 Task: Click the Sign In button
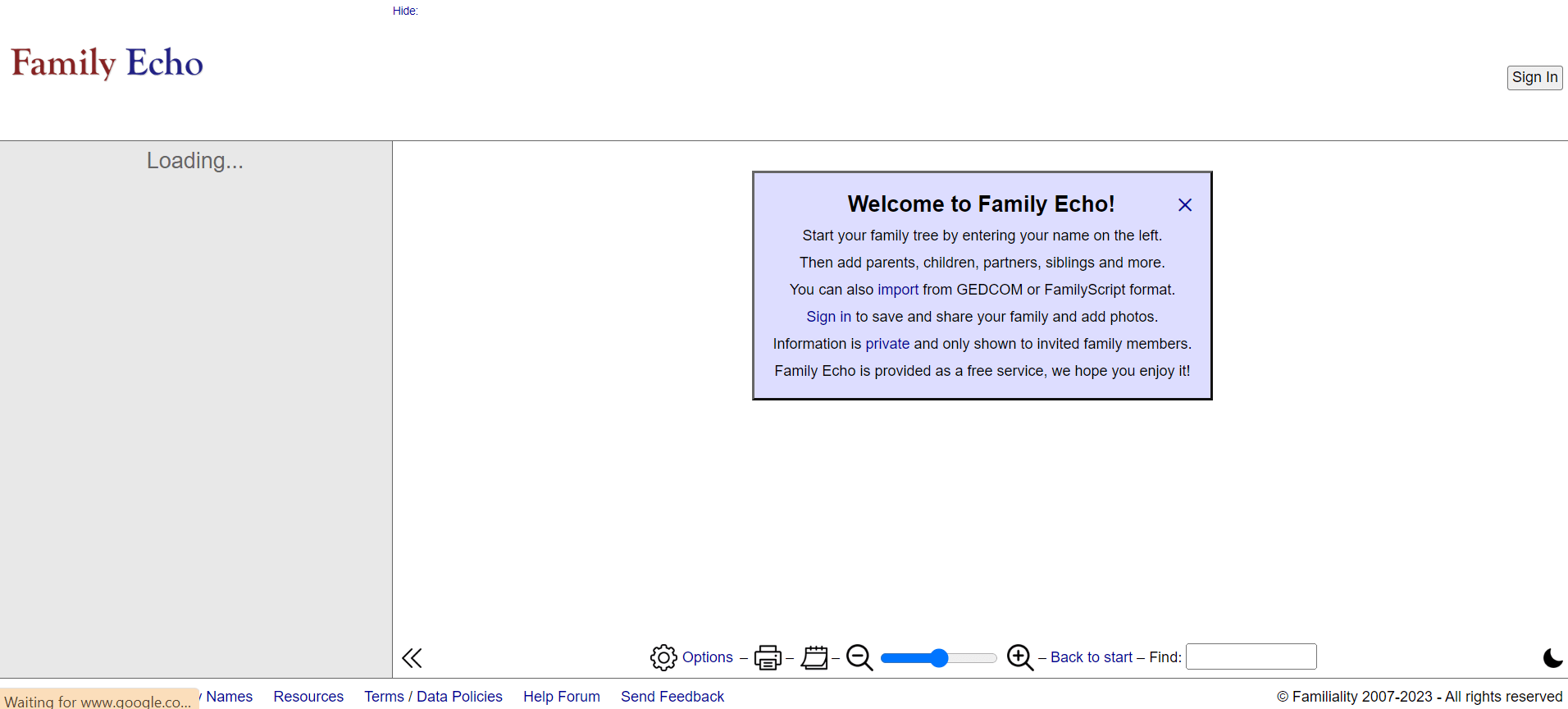pos(1534,77)
